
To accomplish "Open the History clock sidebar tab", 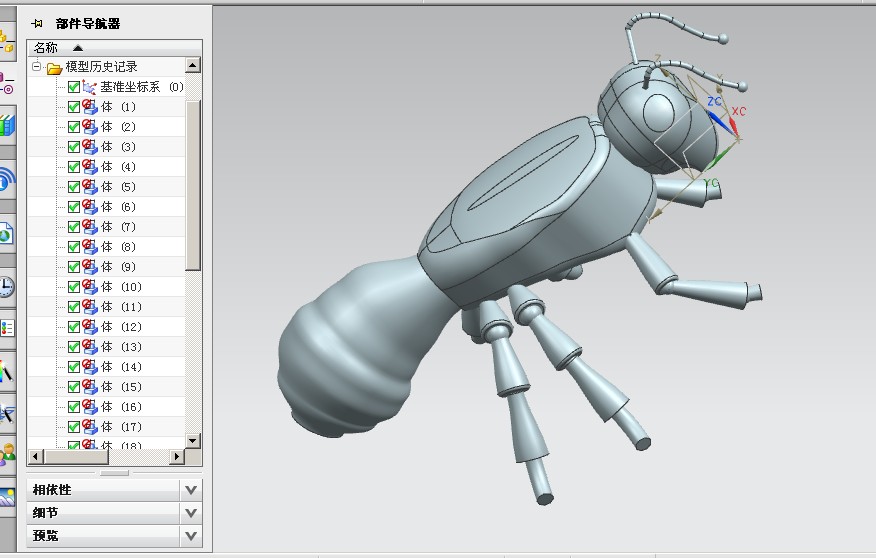I will [x=6, y=287].
